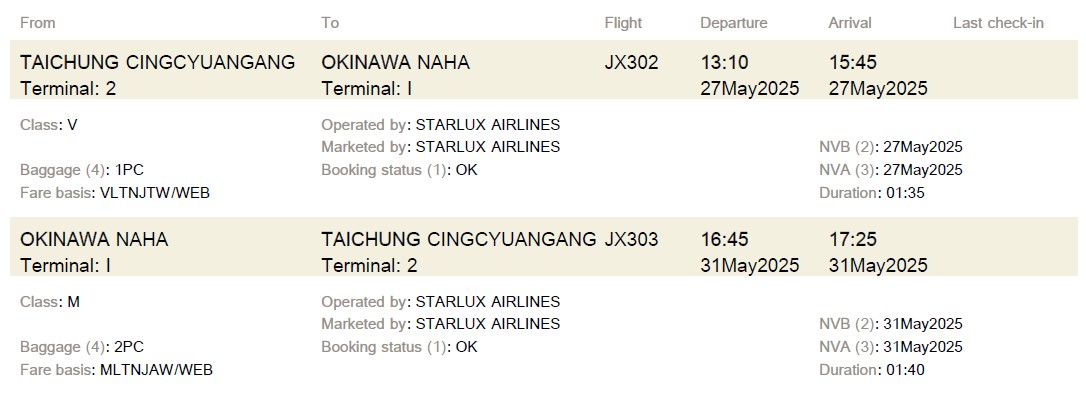Click the Baggage 2PC entry
Screen dimensions: 1086x394
(x=82, y=347)
